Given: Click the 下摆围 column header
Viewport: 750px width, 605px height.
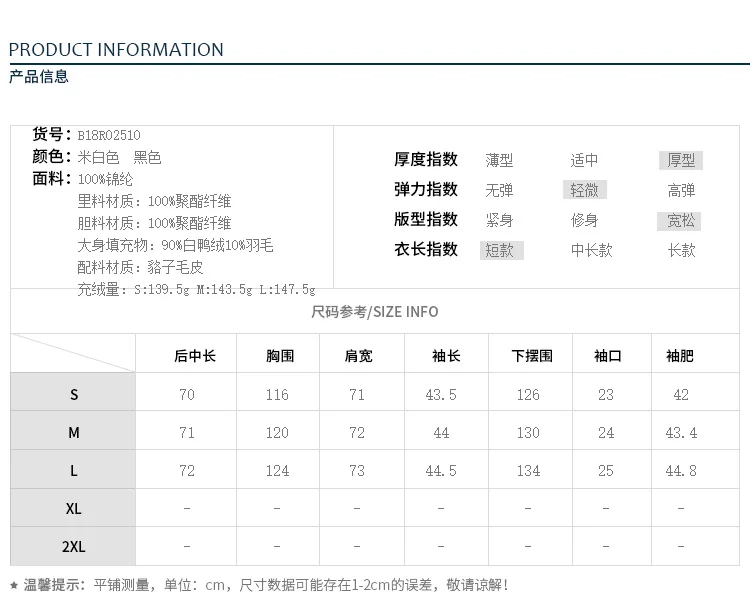Looking at the screenshot, I should [532, 356].
